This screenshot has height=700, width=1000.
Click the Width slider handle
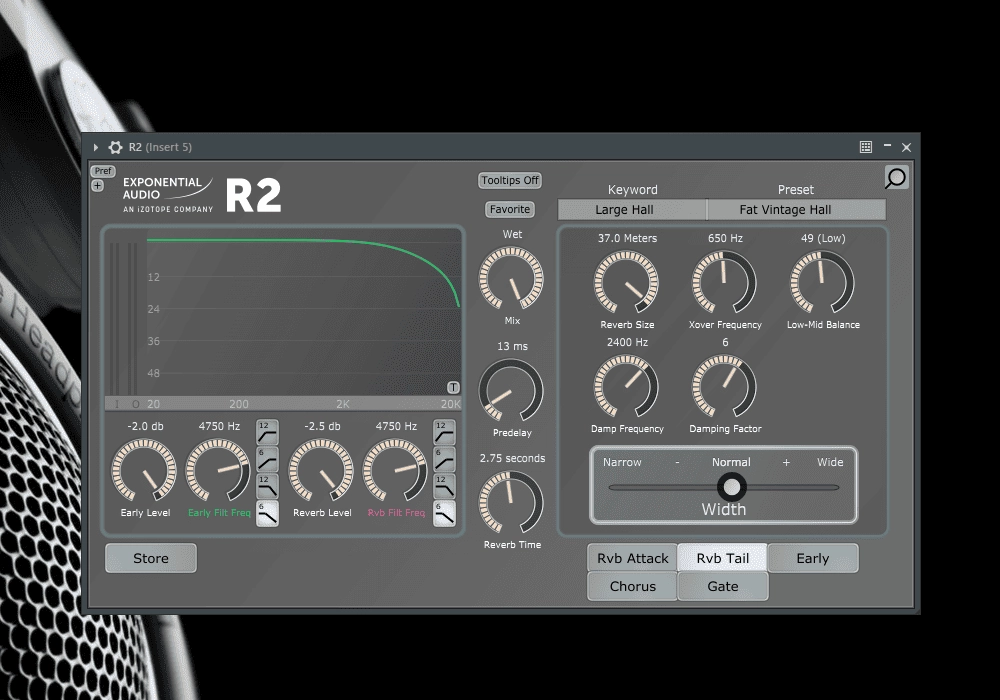732,487
